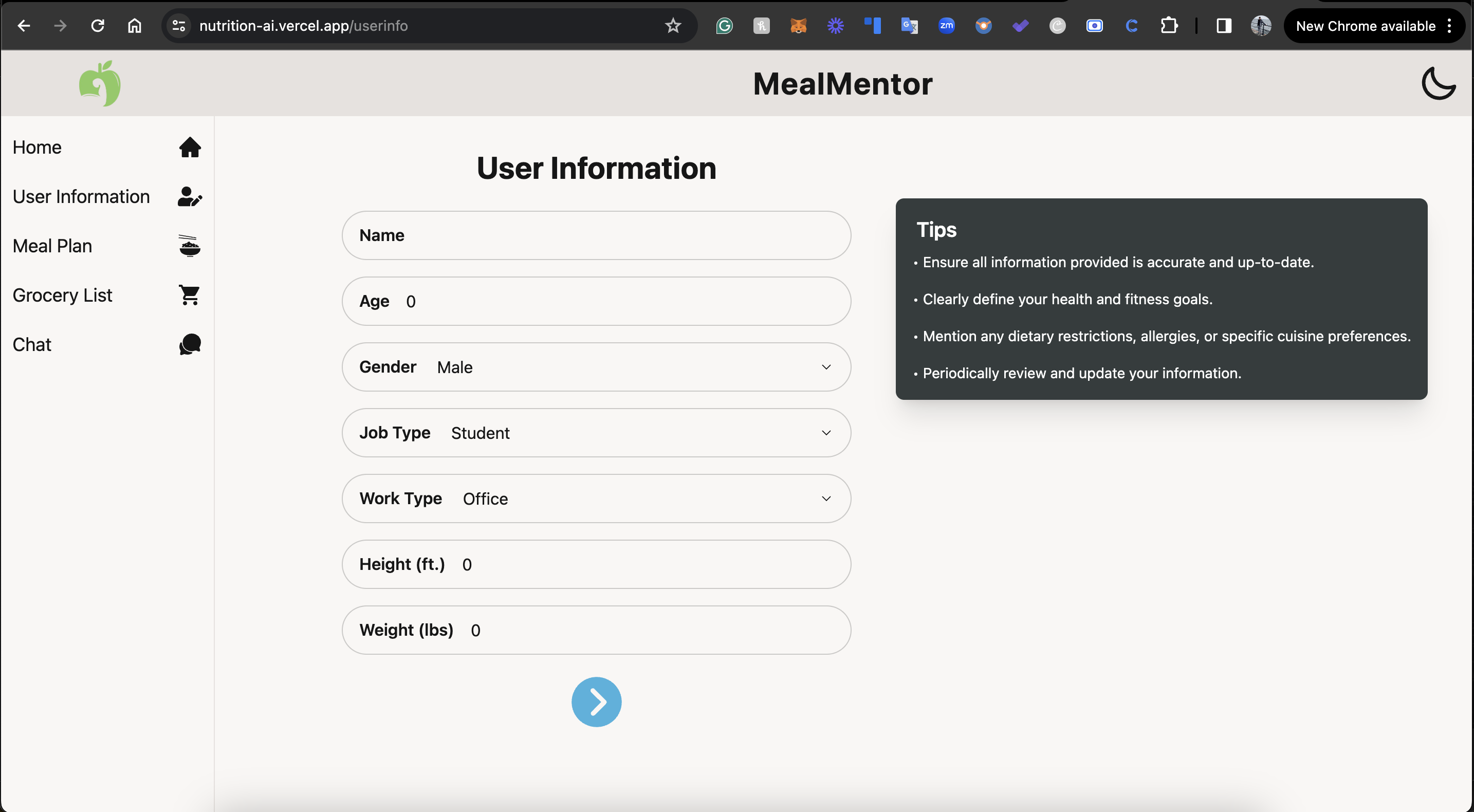This screenshot has height=812, width=1474.
Task: Select Home from the sidebar menu
Action: click(36, 147)
